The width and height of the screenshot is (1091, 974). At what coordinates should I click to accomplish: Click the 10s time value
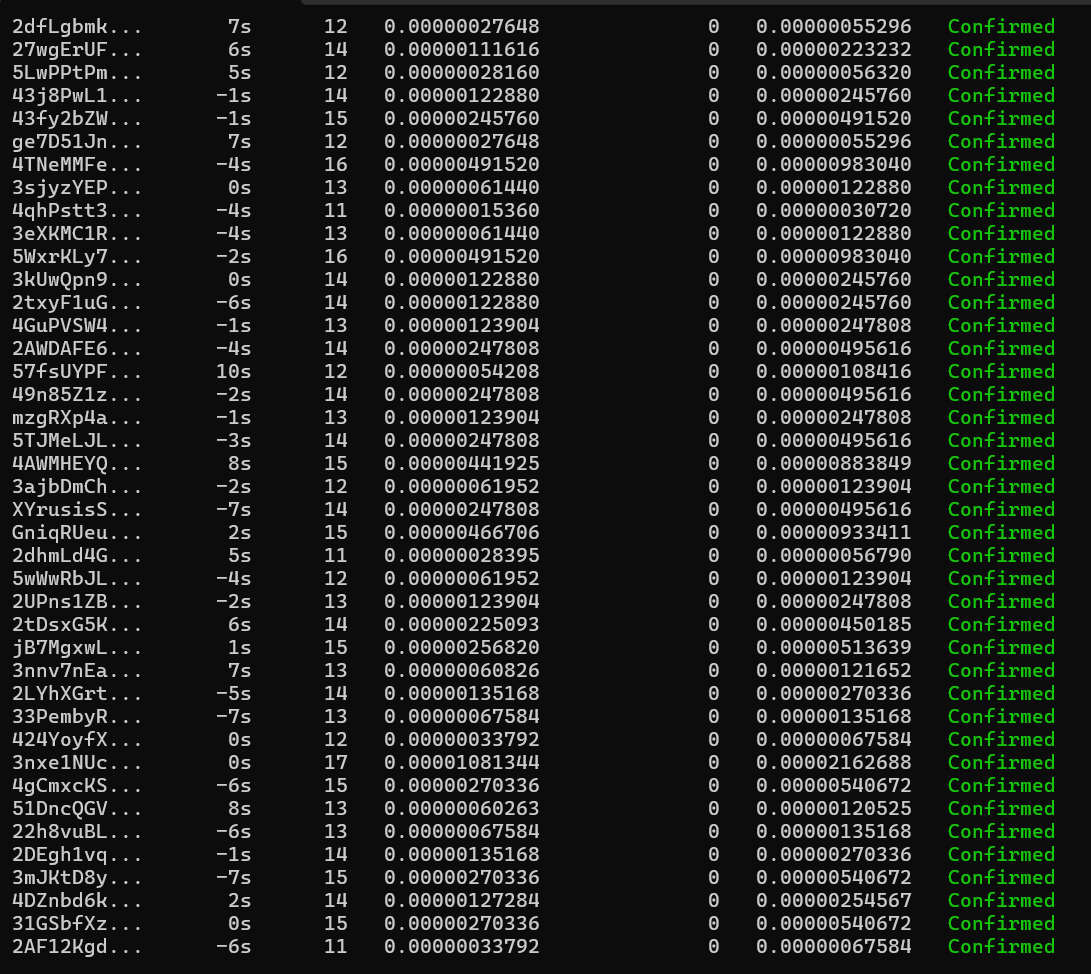(233, 371)
